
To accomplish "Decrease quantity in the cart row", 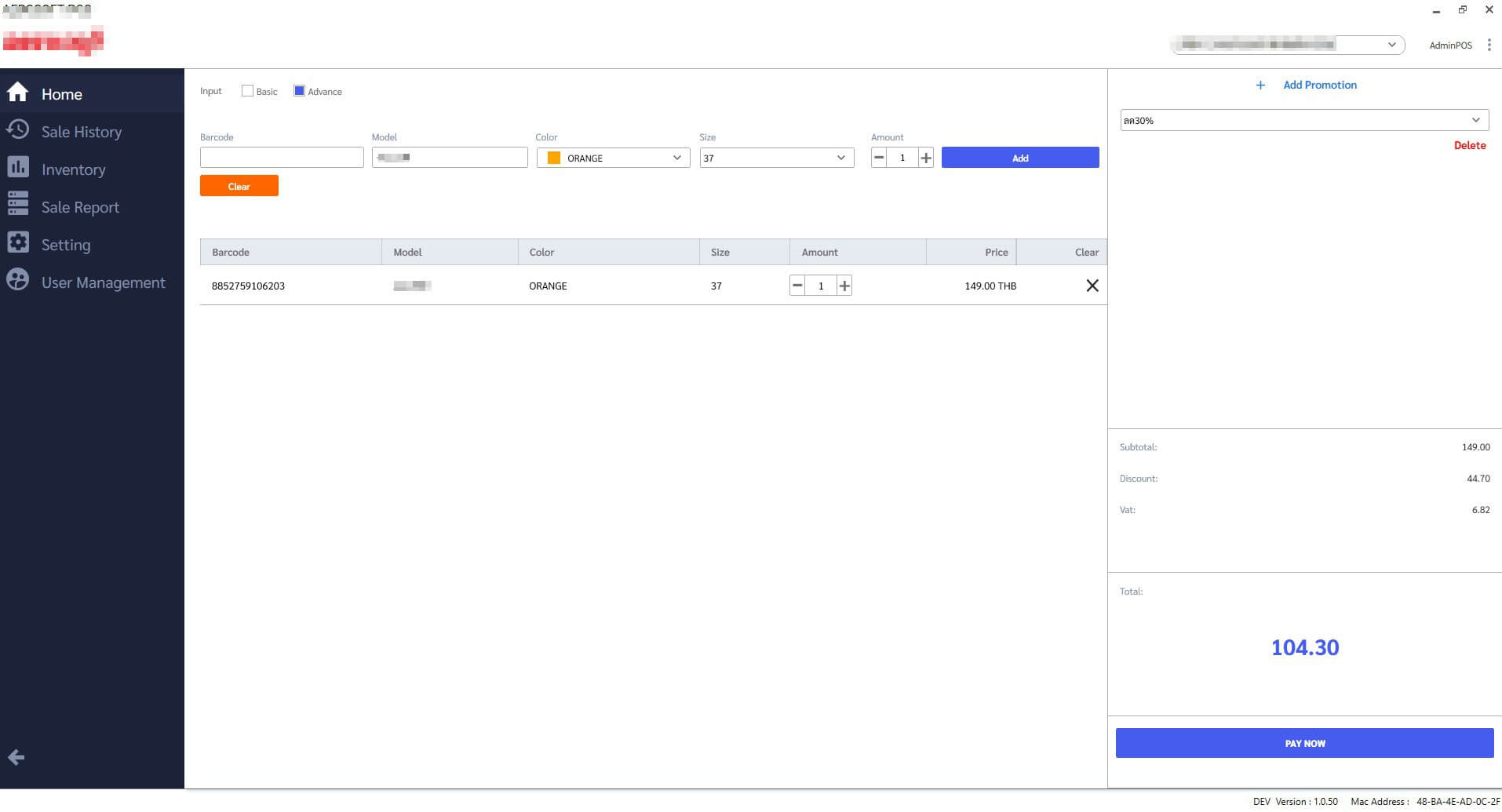I will pyautogui.click(x=797, y=286).
